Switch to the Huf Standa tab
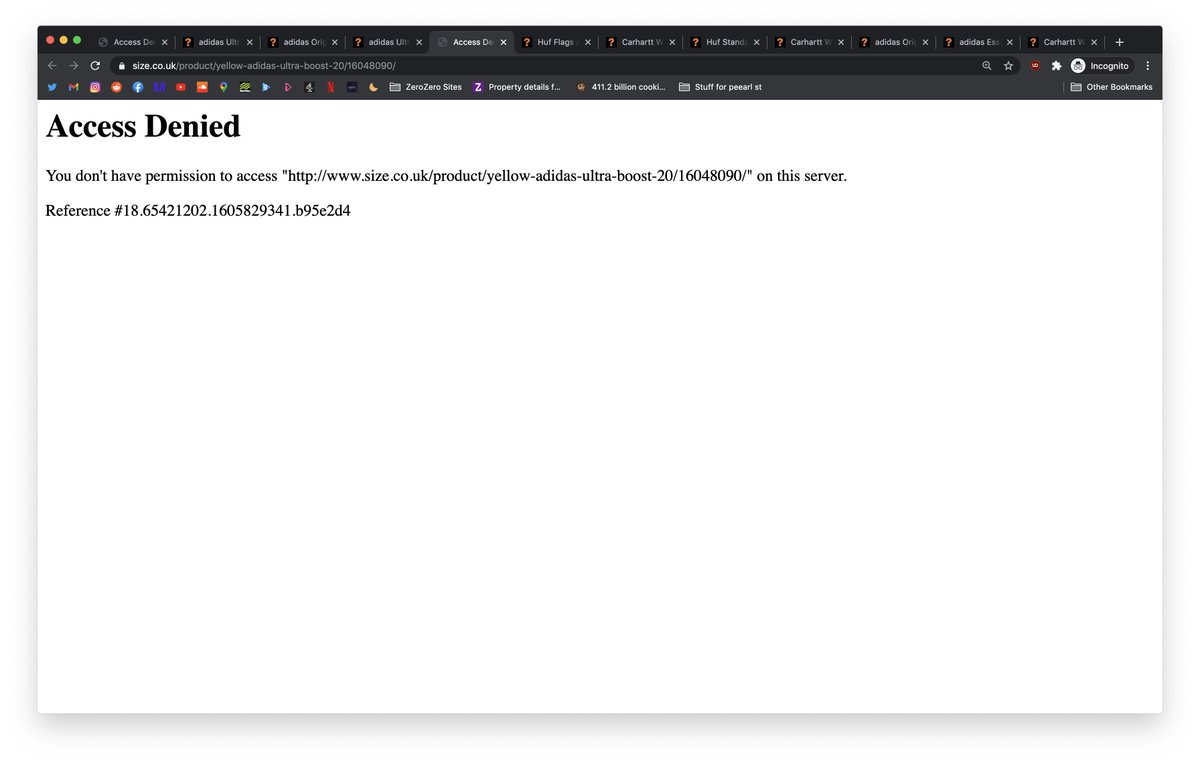The width and height of the screenshot is (1200, 763). point(726,42)
